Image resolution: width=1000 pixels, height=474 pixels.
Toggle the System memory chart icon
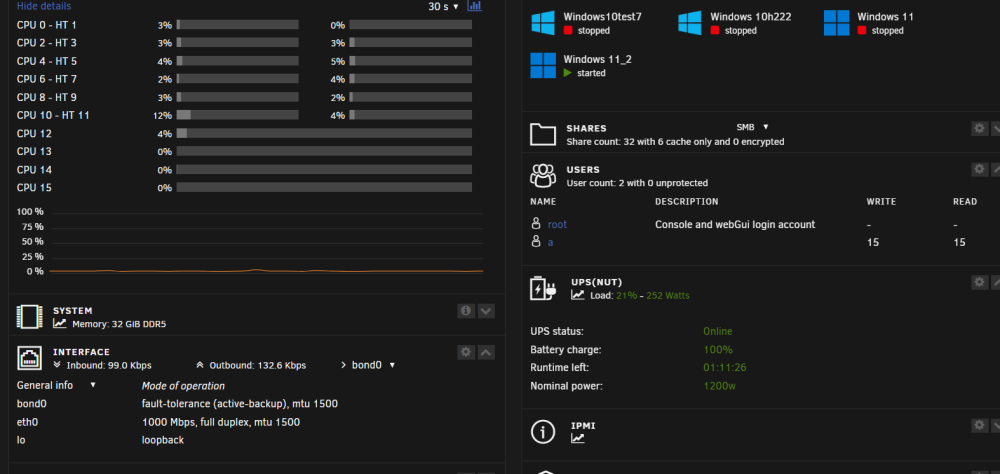pos(59,323)
